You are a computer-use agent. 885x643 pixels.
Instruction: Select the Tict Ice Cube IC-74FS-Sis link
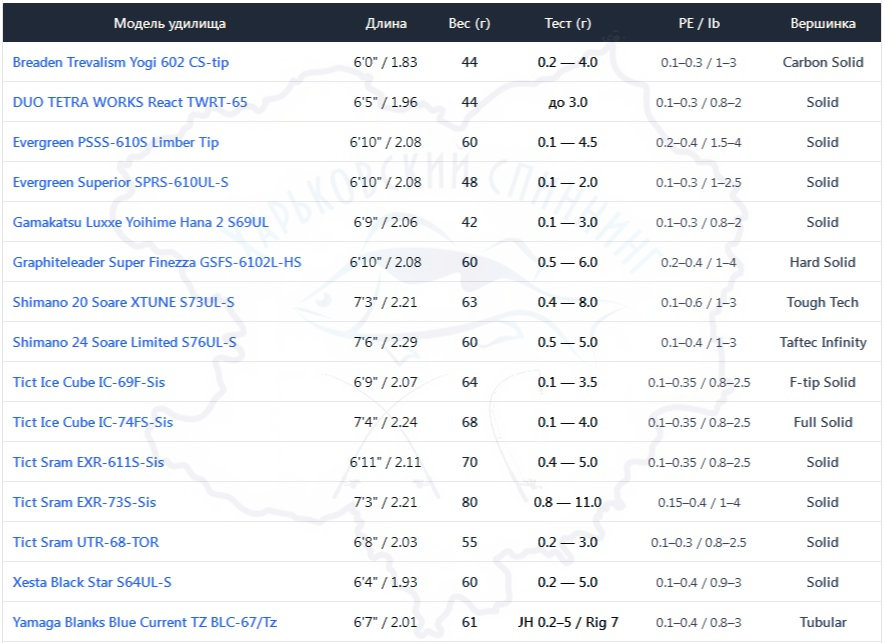tap(92, 422)
